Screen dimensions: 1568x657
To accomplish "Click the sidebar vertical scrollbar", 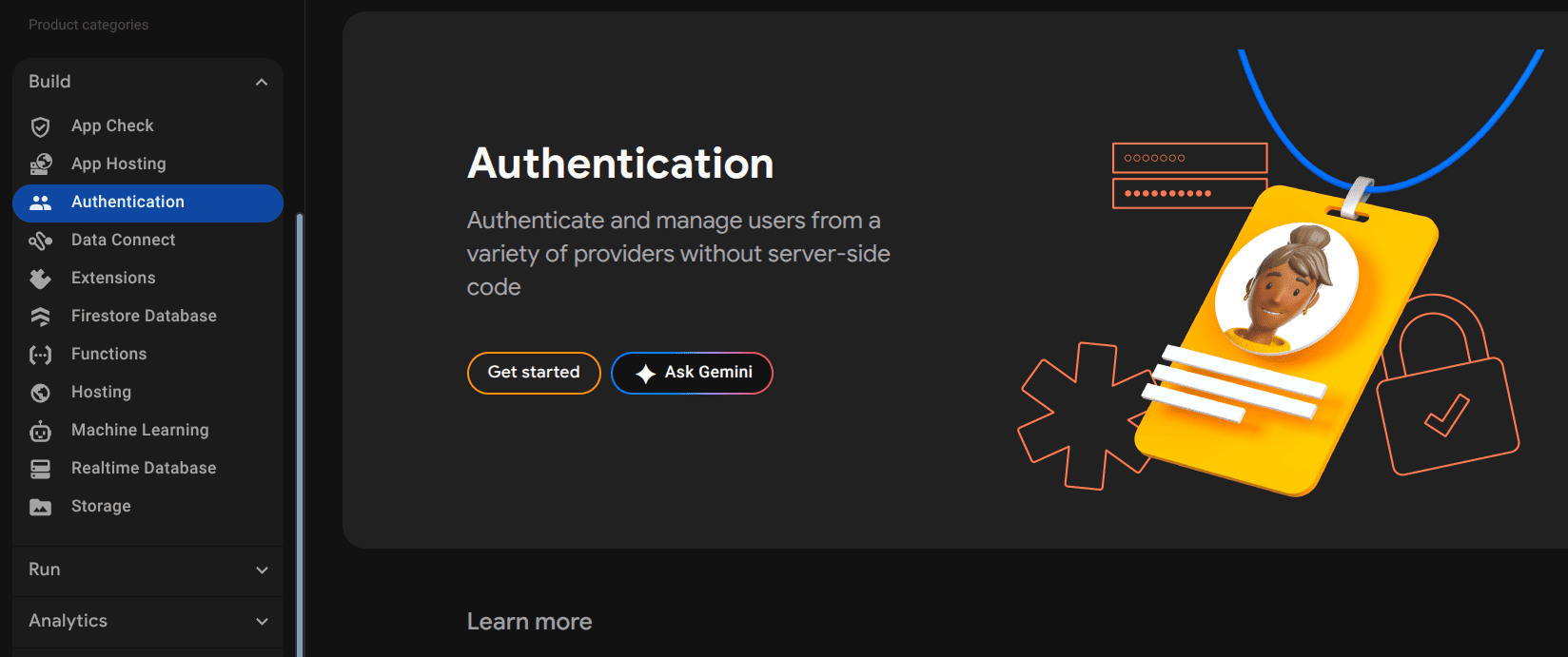I will pos(300,428).
